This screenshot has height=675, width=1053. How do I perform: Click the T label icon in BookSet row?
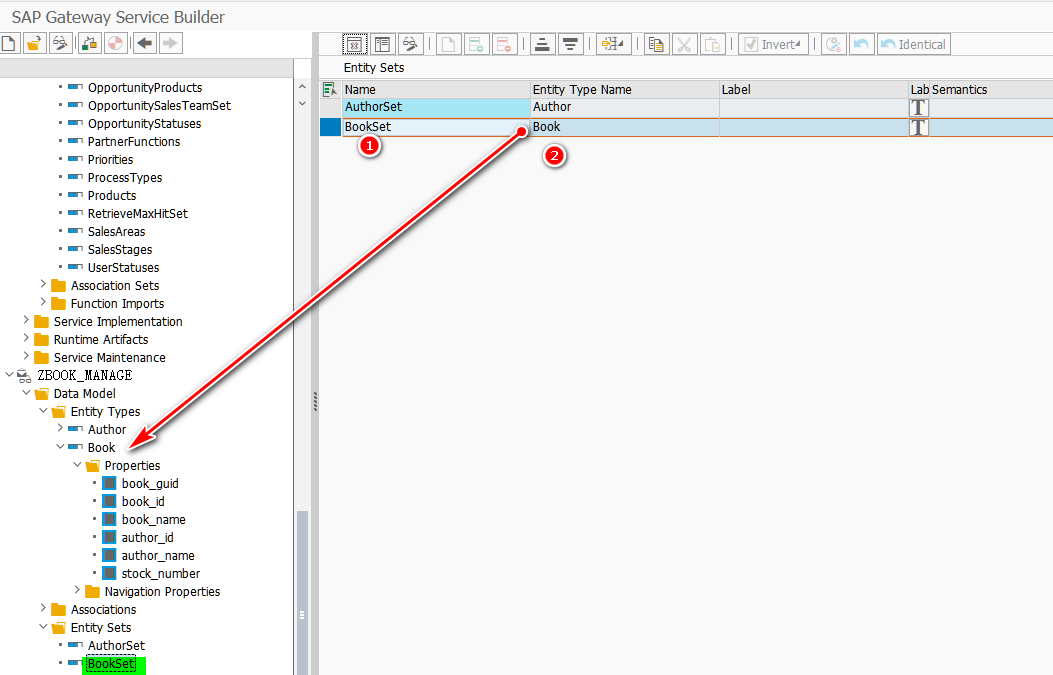point(918,128)
